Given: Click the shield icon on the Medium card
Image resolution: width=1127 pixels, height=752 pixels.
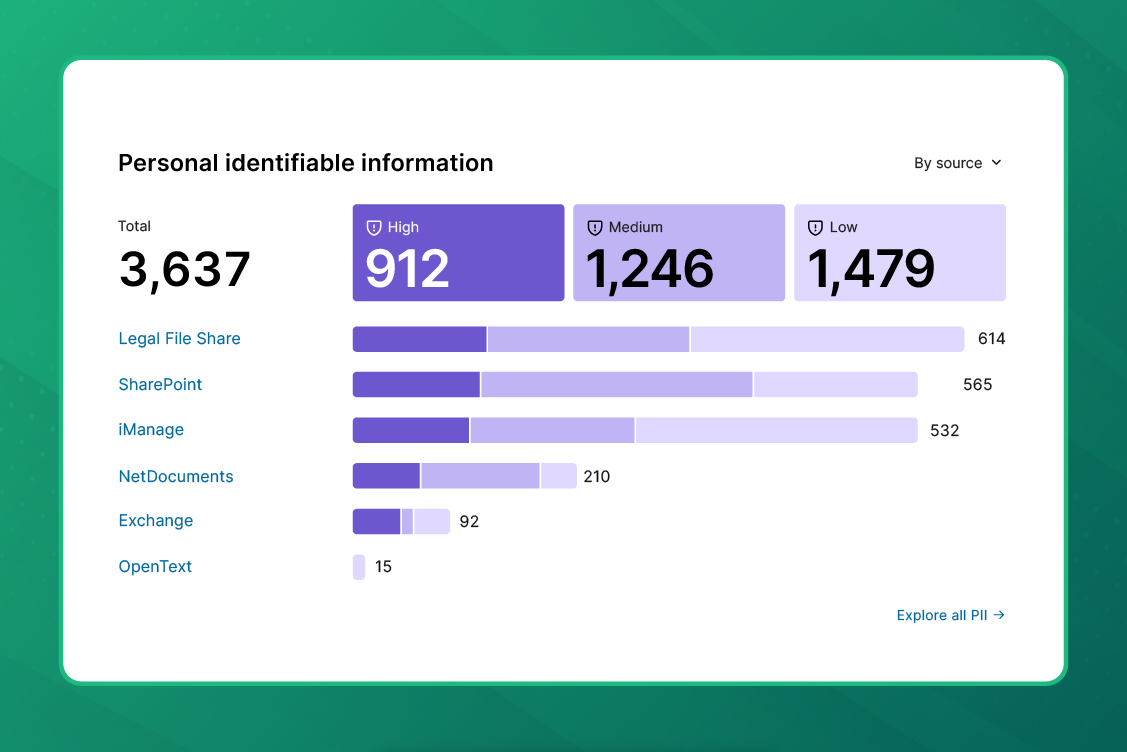Looking at the screenshot, I should coord(595,227).
